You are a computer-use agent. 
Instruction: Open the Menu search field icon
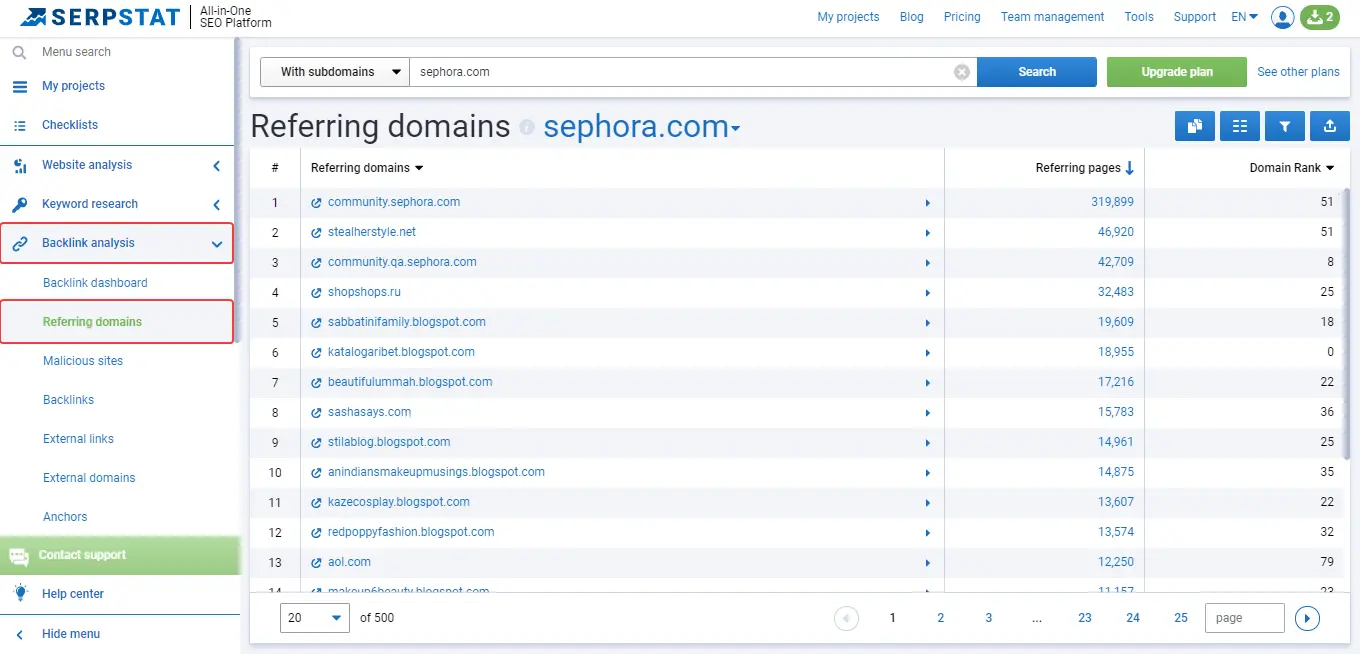[x=20, y=51]
